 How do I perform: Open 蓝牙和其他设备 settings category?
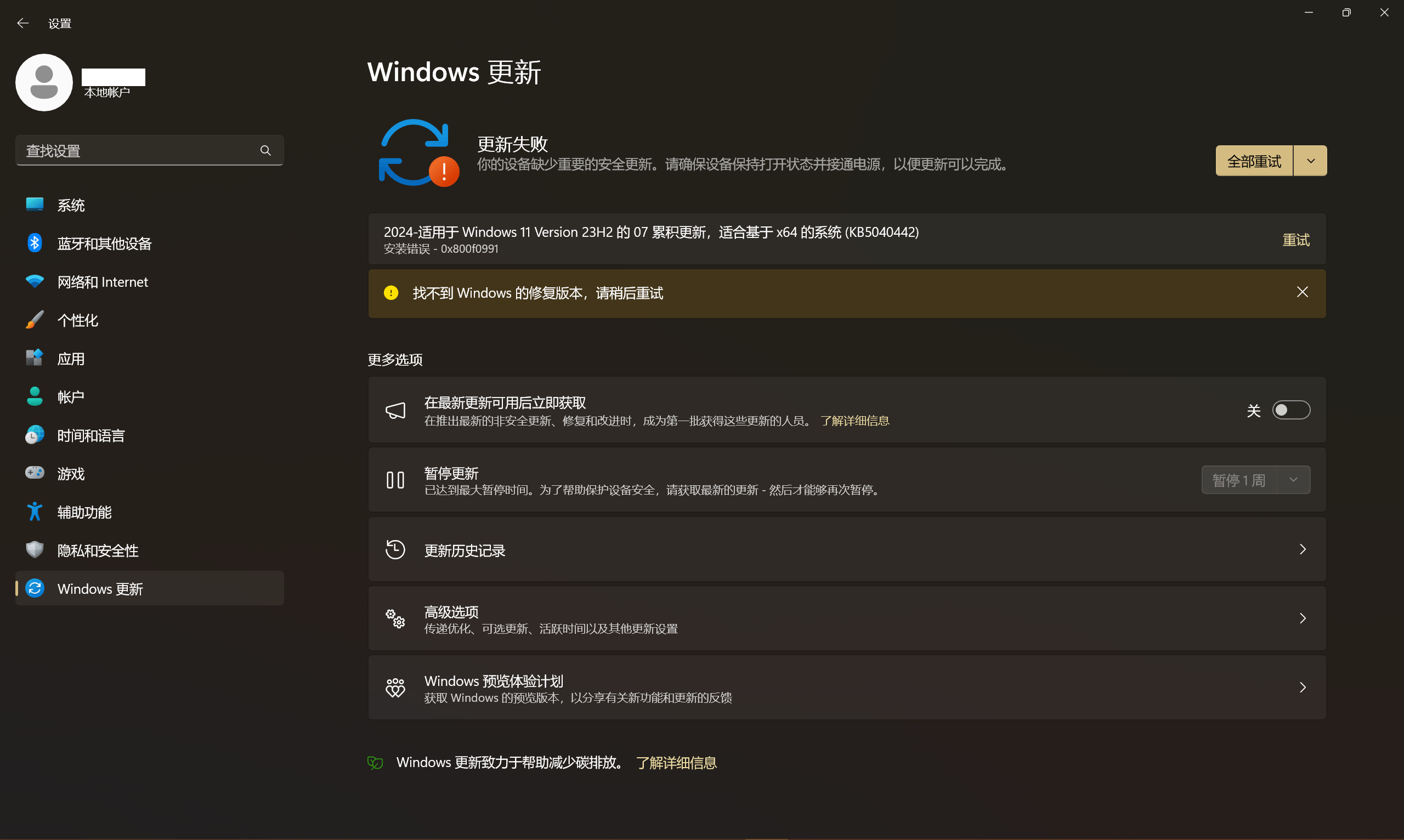pyautogui.click(x=150, y=243)
